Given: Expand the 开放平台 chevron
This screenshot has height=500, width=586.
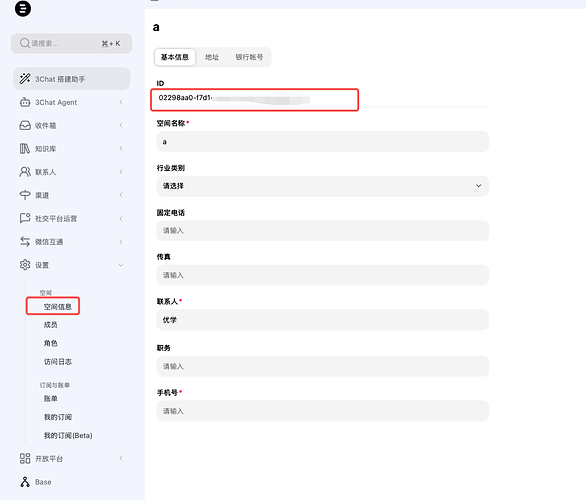Looking at the screenshot, I should pyautogui.click(x=121, y=458).
